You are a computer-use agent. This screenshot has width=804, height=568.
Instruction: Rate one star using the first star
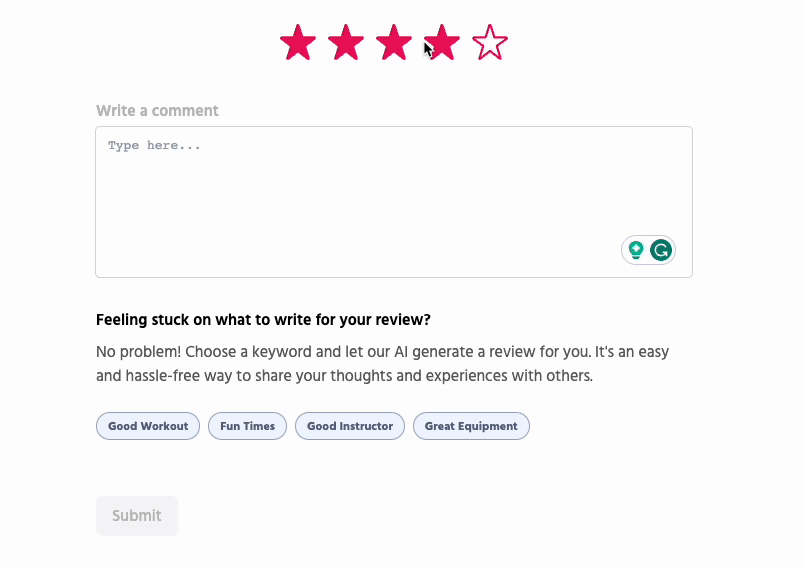297,44
